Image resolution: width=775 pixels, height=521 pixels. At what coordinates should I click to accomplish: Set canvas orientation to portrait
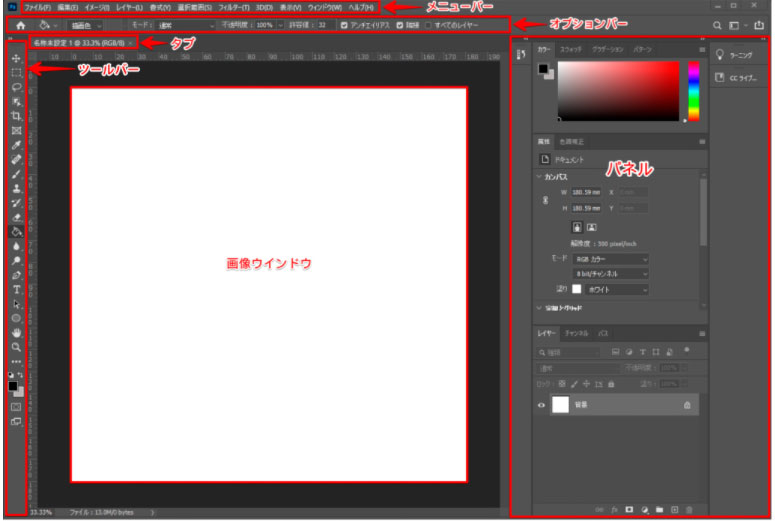(x=577, y=227)
